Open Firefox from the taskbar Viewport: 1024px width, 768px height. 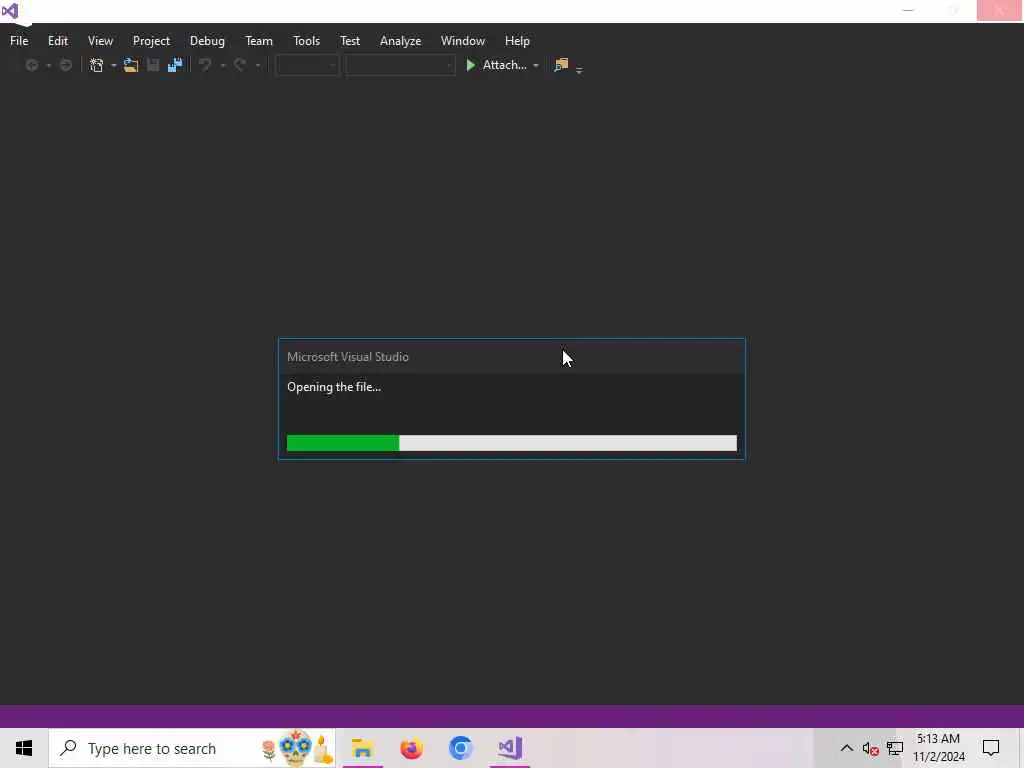[411, 748]
